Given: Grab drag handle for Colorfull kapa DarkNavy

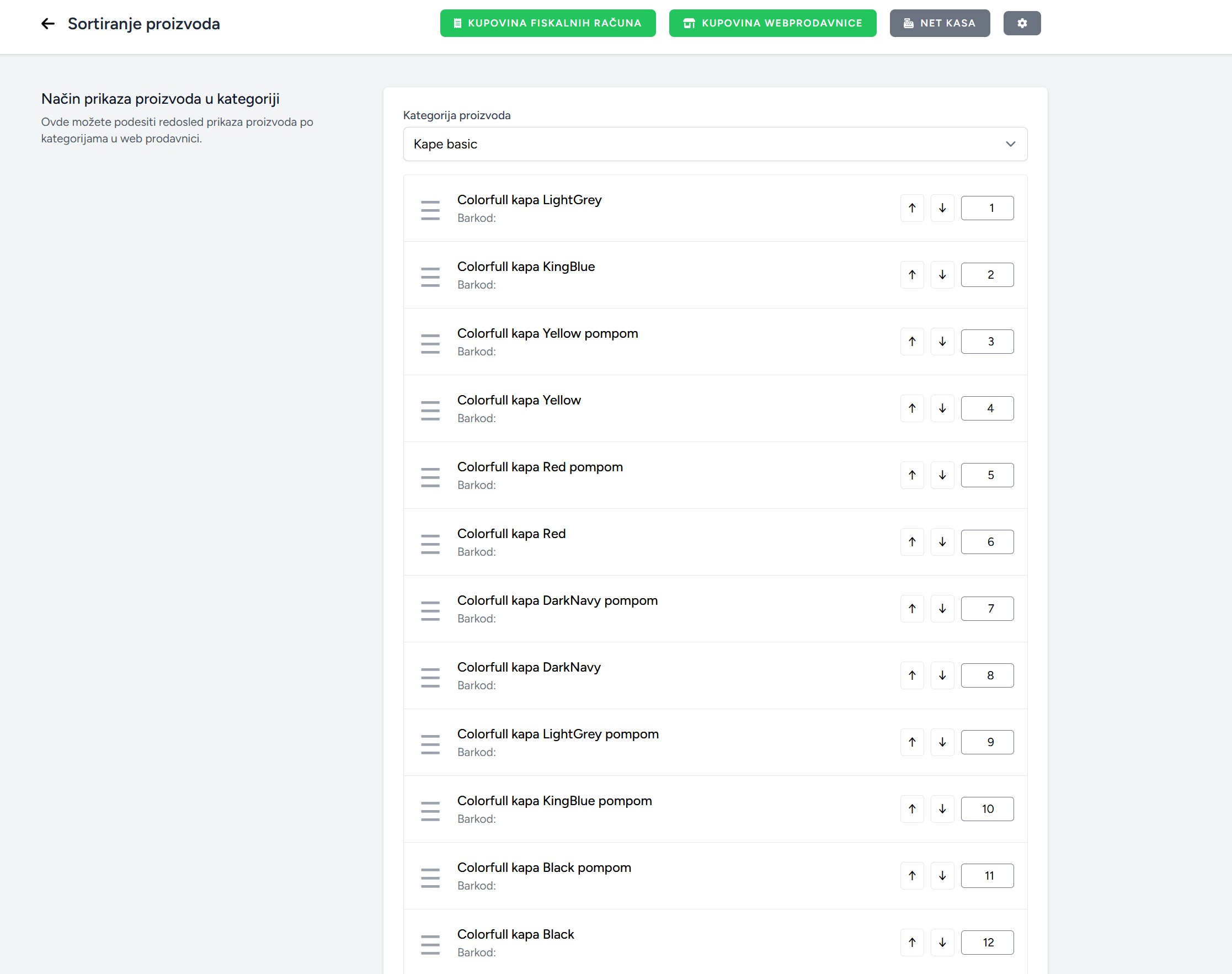Looking at the screenshot, I should [x=430, y=678].
